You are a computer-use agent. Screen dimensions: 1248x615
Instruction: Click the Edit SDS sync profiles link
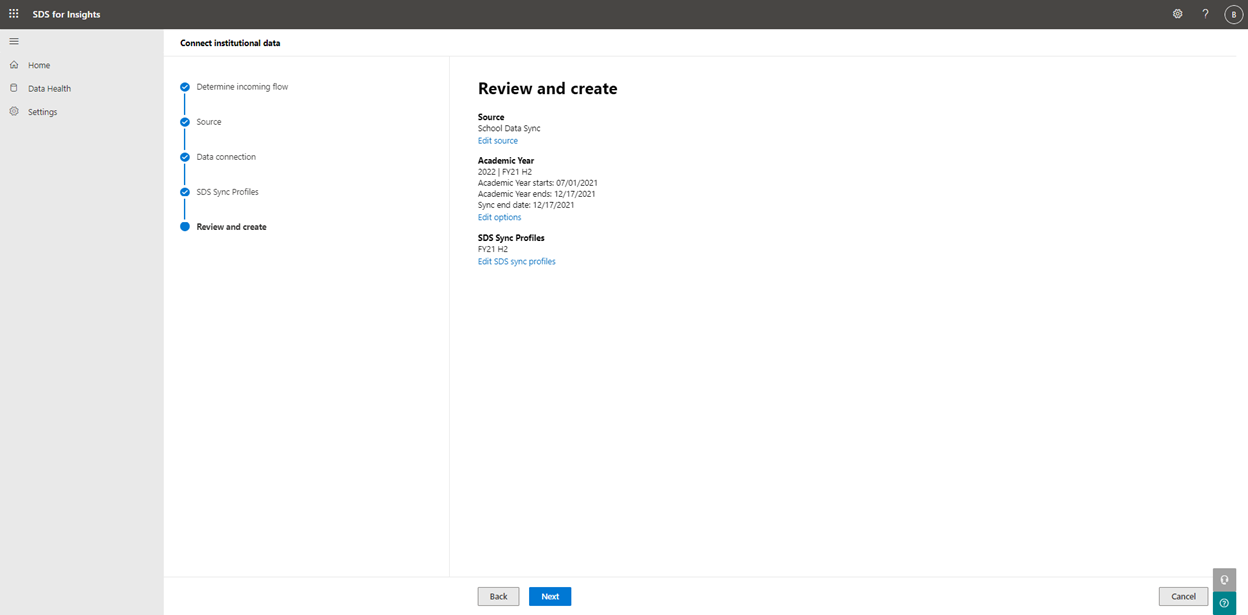click(x=517, y=261)
